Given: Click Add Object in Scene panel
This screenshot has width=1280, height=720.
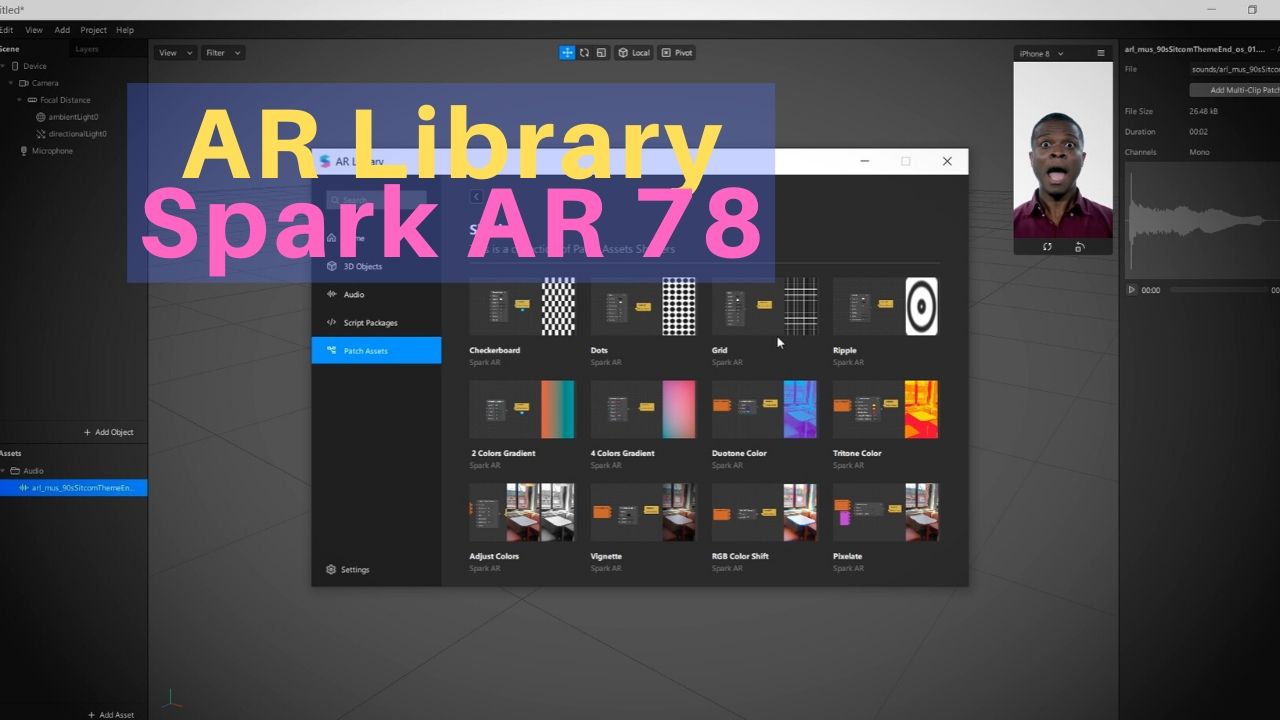Looking at the screenshot, I should (x=108, y=432).
